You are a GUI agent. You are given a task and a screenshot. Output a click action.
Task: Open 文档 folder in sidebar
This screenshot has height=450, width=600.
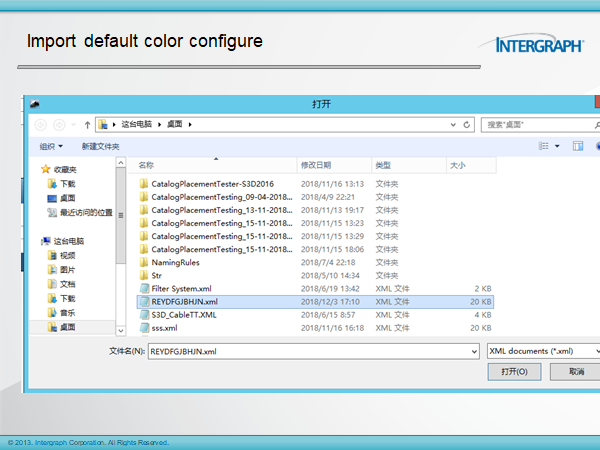click(x=62, y=284)
